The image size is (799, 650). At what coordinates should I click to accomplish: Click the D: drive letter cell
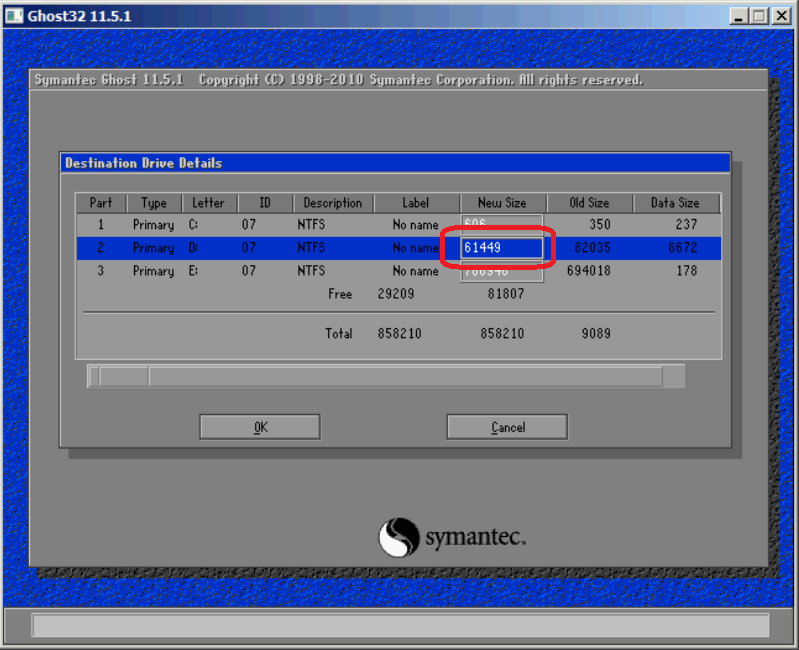click(x=193, y=248)
